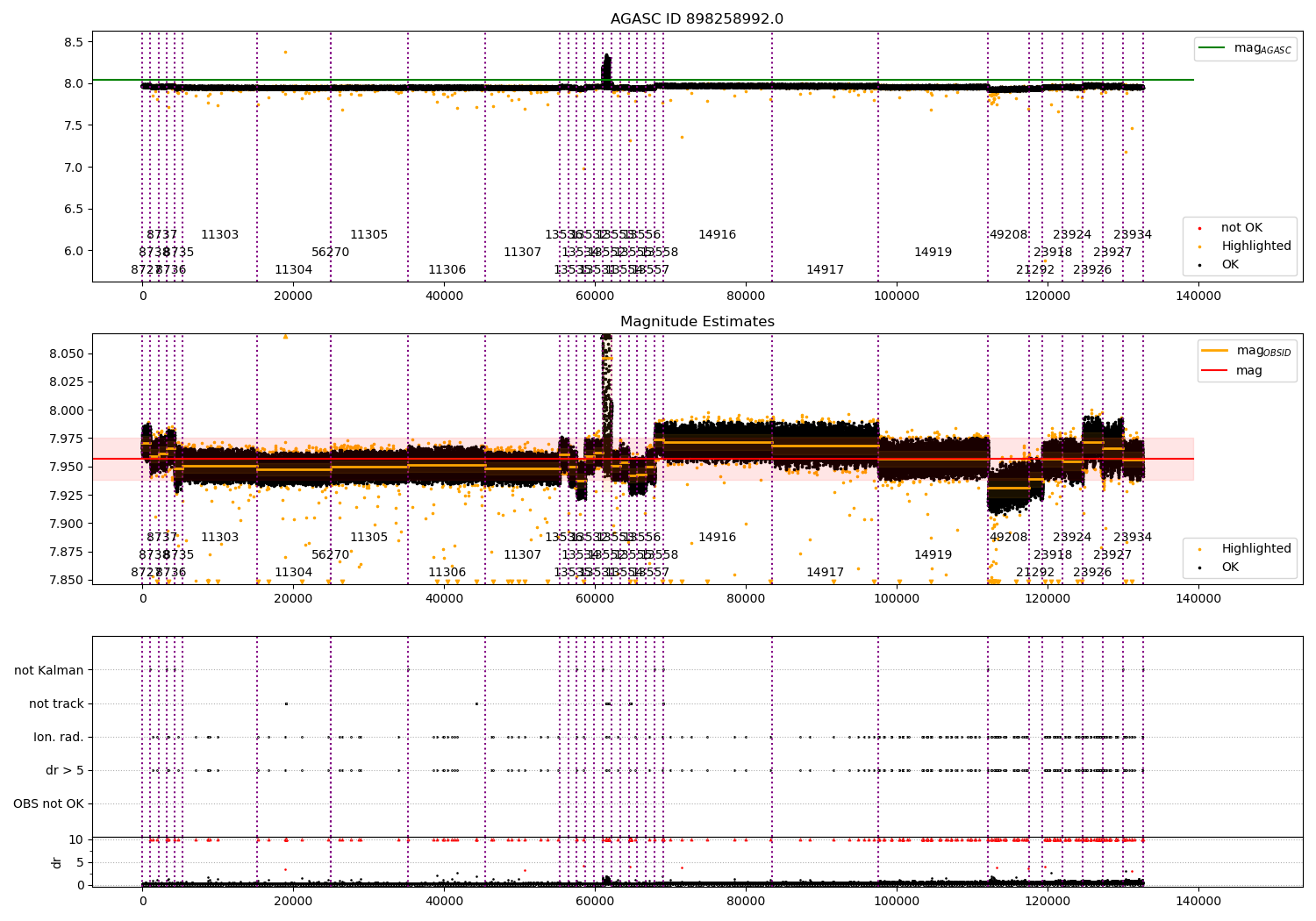Click 'not OK' in the top plot legend
1316x921 pixels.
[x=1241, y=228]
